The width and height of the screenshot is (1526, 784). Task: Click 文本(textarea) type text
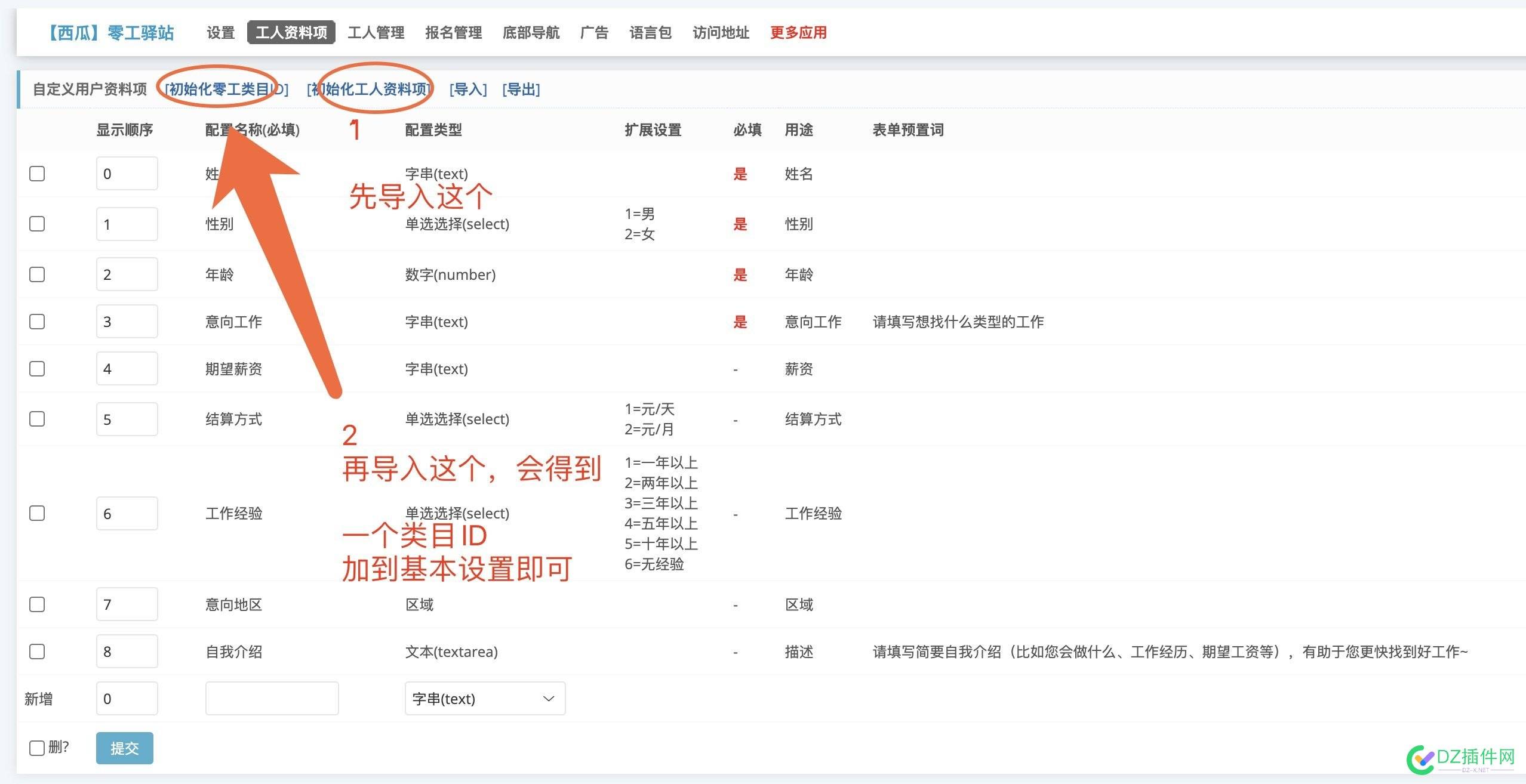(451, 652)
